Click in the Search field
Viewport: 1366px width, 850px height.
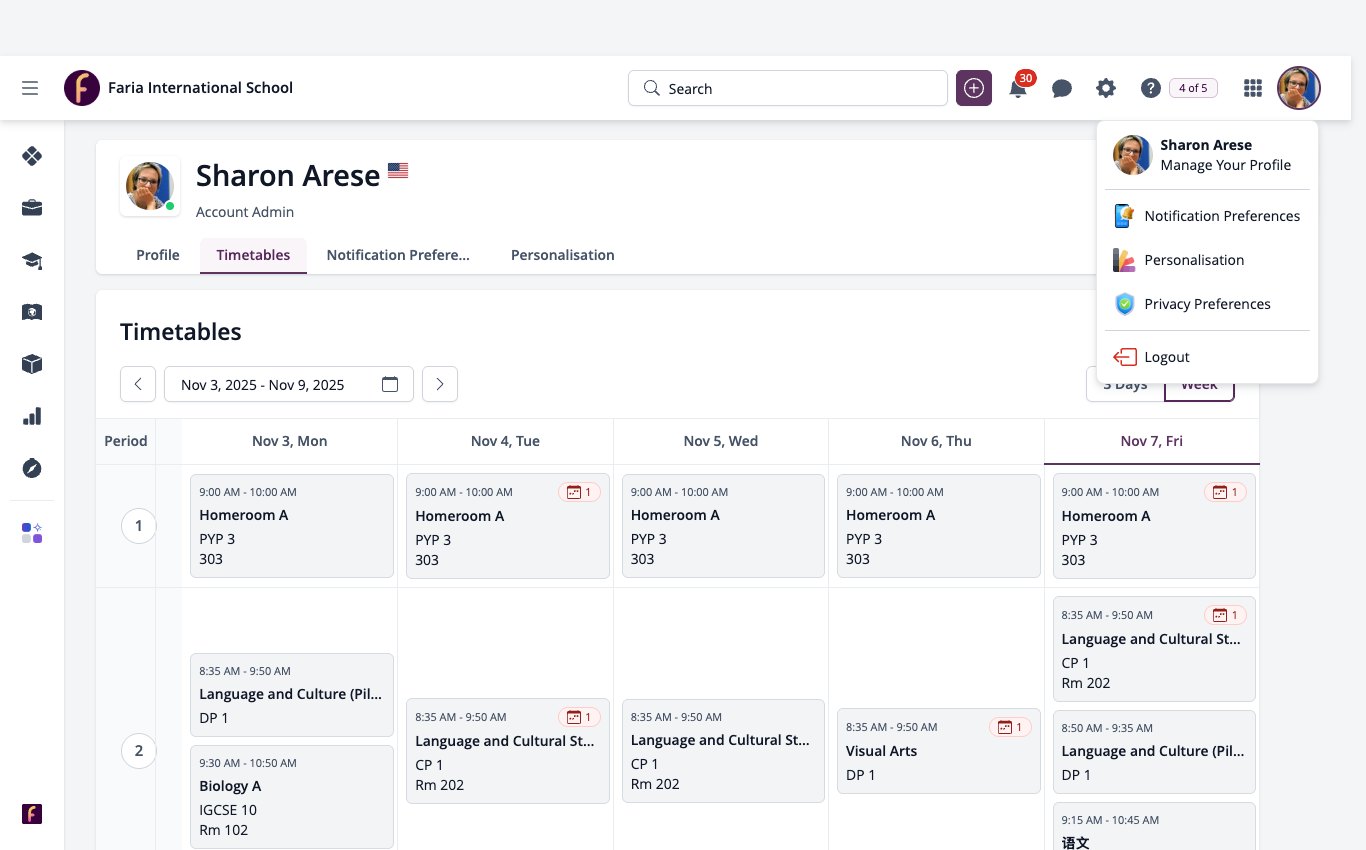(788, 88)
